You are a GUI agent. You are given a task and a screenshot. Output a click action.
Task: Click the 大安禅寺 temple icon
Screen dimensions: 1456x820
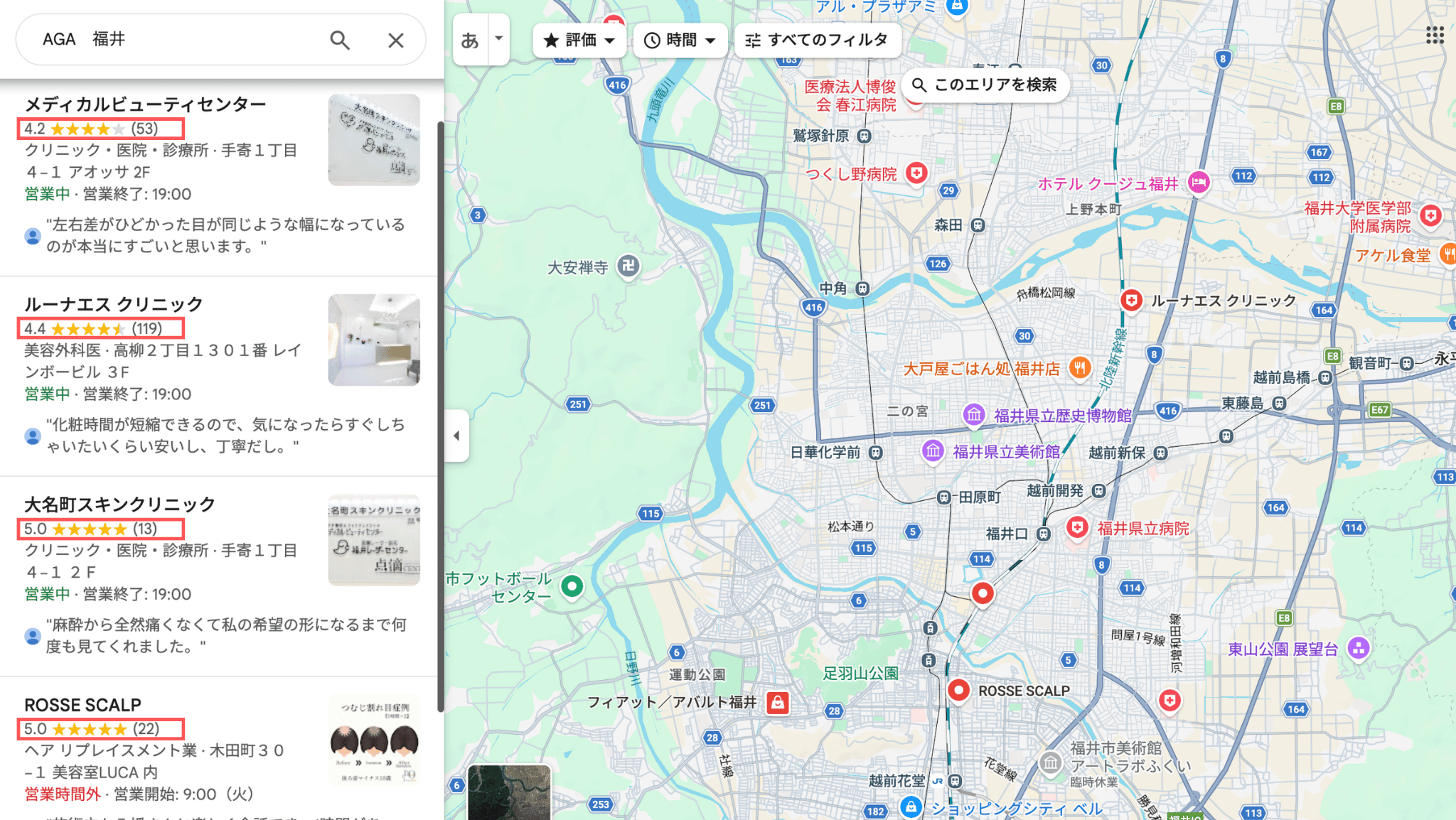click(628, 267)
